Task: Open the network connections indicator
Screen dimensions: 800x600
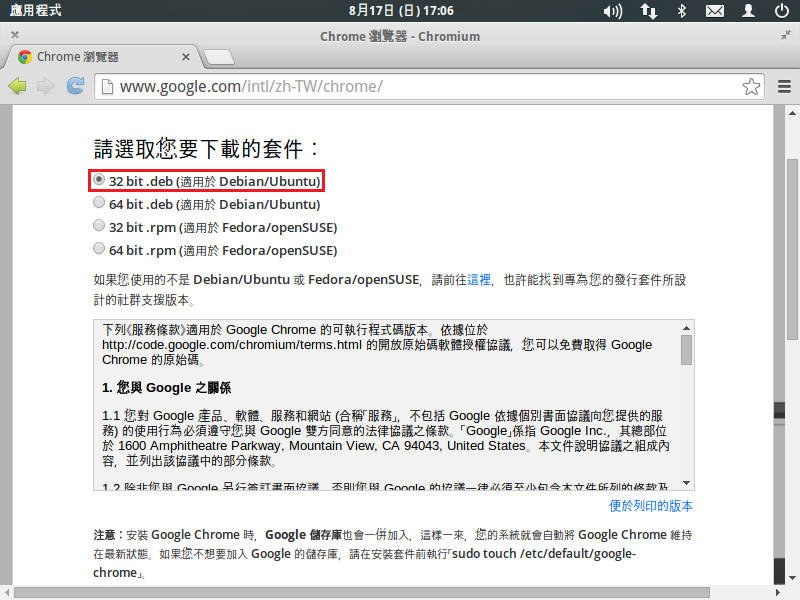Action: (648, 11)
